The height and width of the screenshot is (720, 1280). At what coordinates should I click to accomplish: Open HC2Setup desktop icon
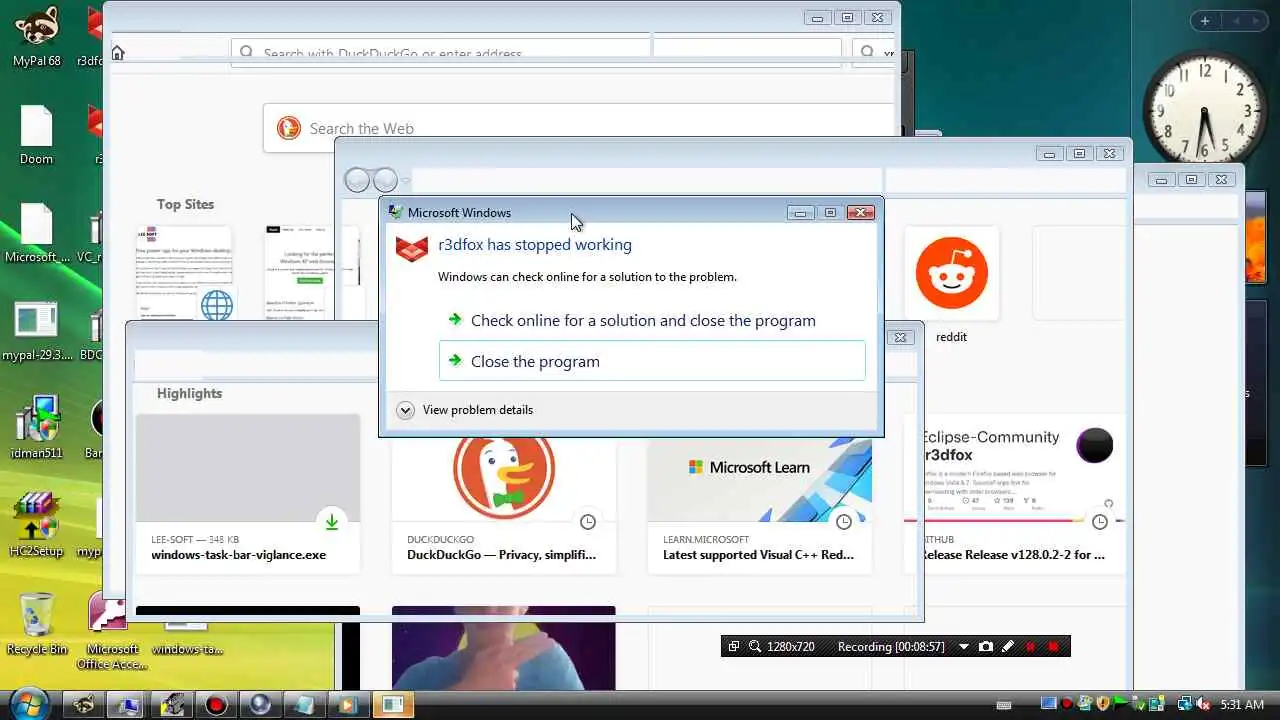click(x=37, y=526)
